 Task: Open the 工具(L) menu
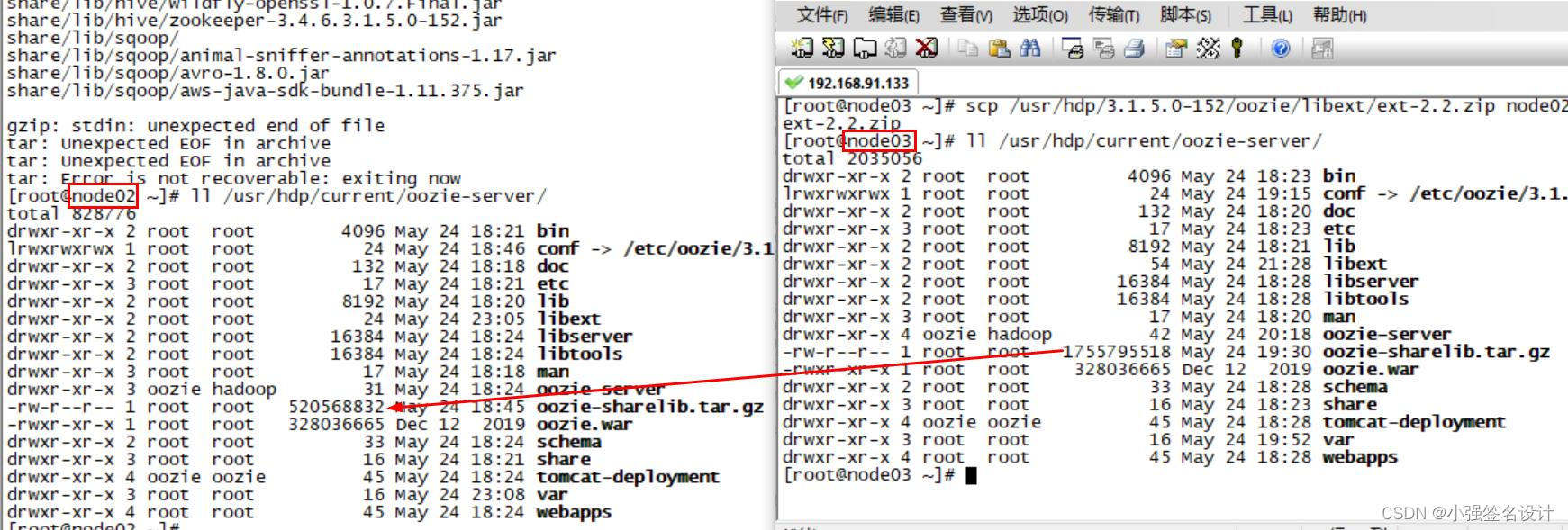(x=1267, y=14)
